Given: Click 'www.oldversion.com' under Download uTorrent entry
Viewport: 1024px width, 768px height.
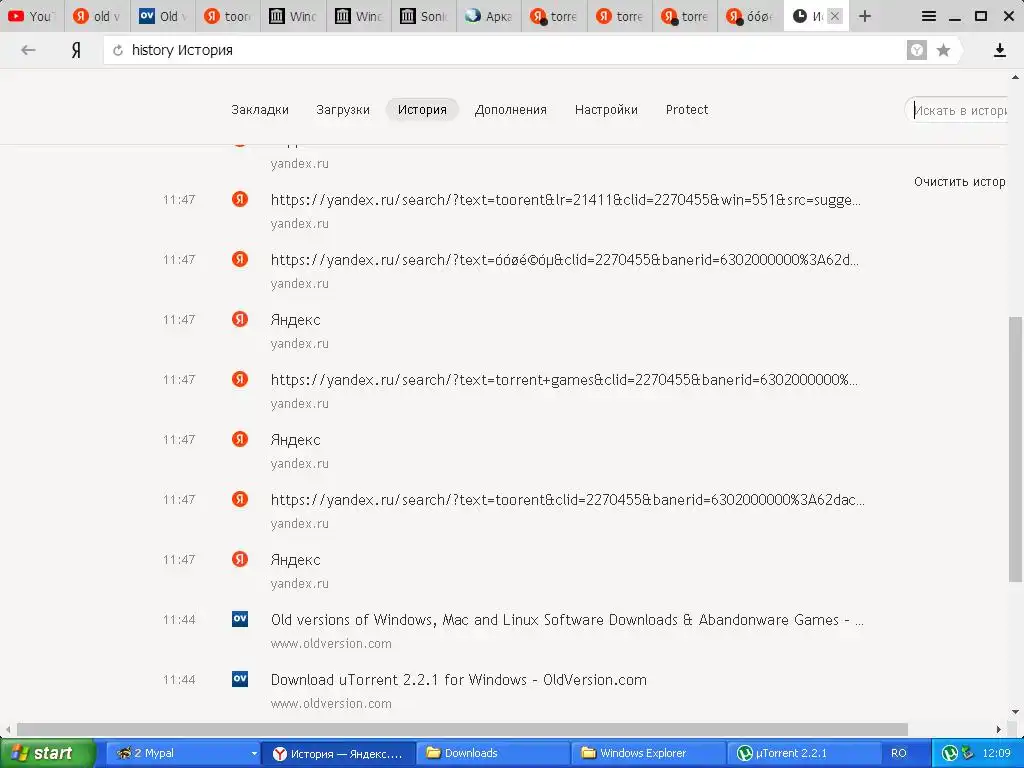Looking at the screenshot, I should tap(331, 704).
